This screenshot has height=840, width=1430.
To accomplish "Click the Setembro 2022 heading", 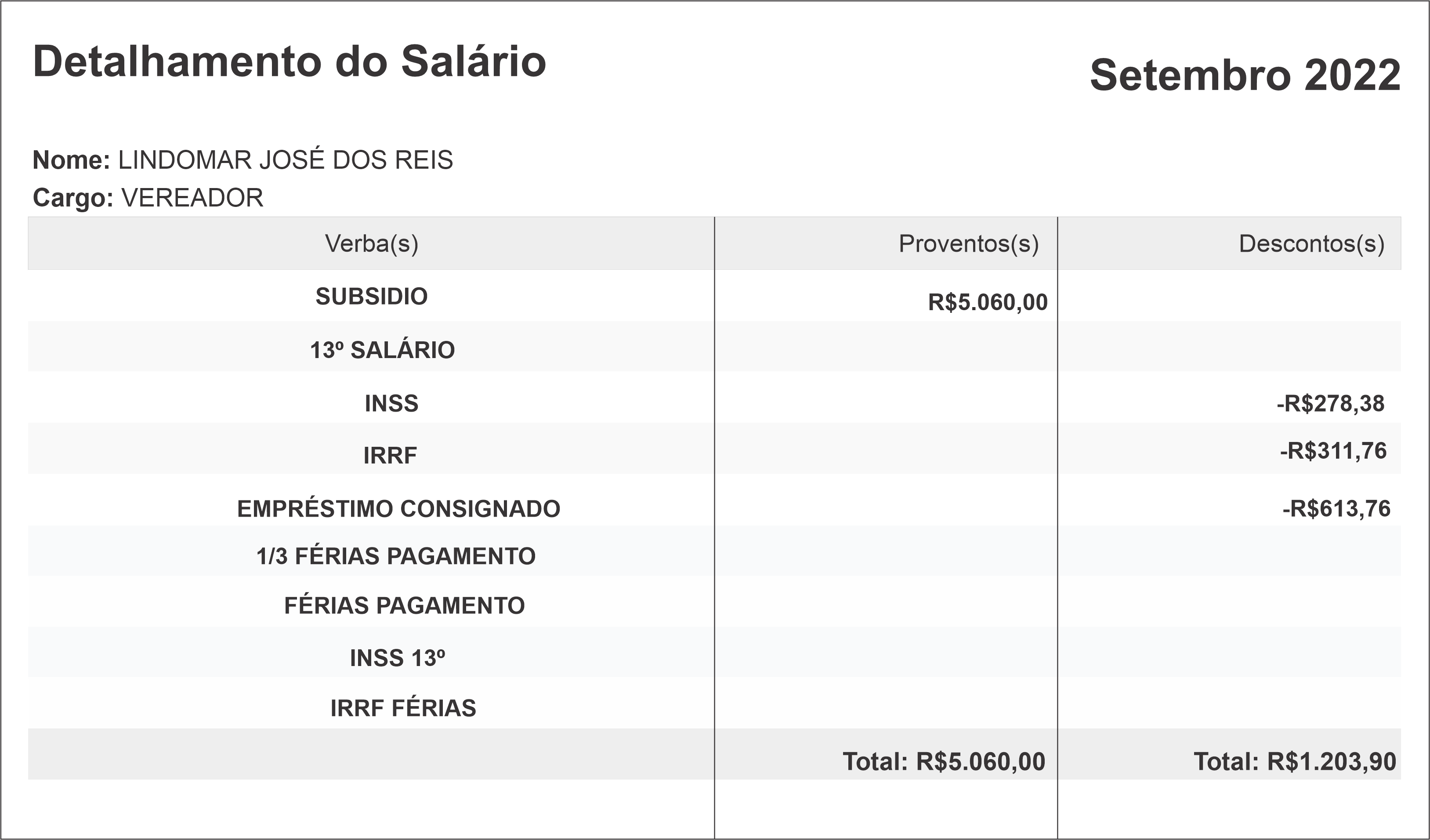I will click(x=1245, y=75).
